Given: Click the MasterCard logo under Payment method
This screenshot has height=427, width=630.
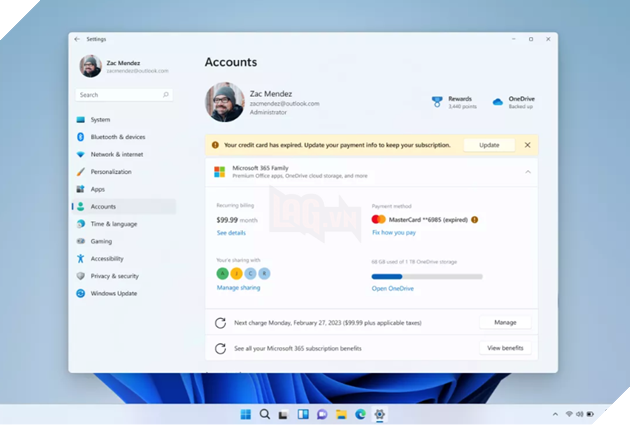Looking at the screenshot, I should 378,219.
